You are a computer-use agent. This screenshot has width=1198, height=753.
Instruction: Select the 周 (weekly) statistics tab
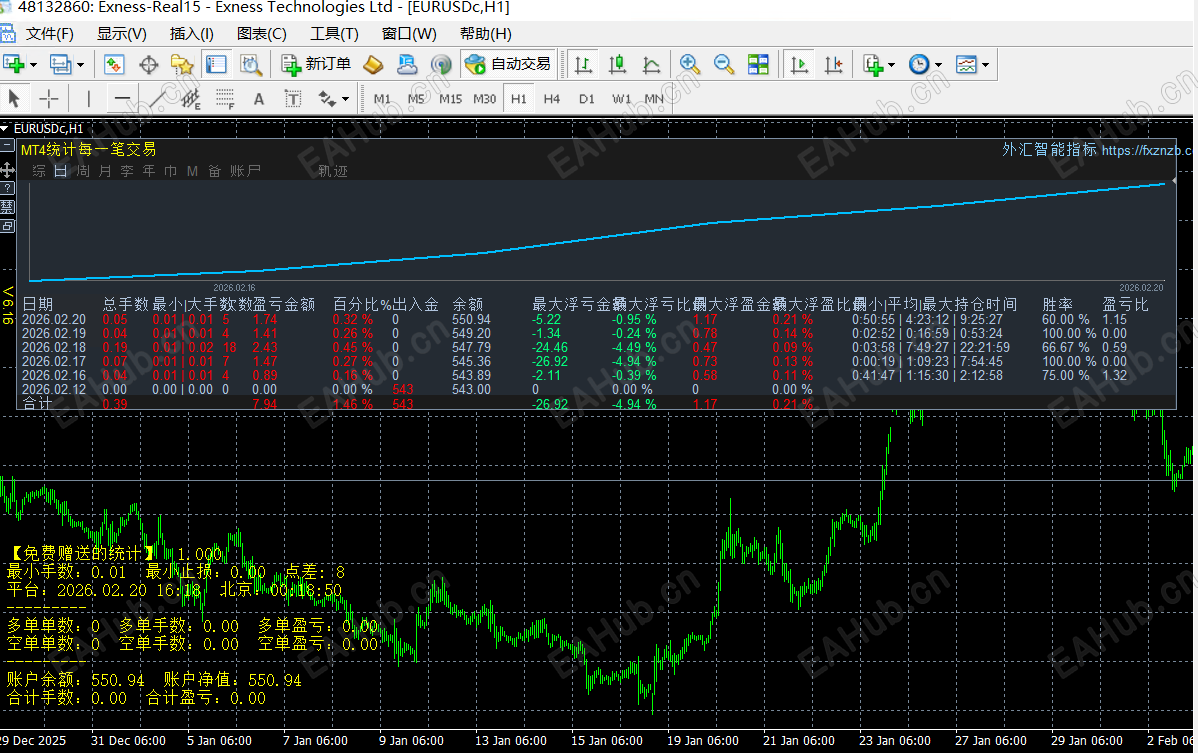coord(83,171)
